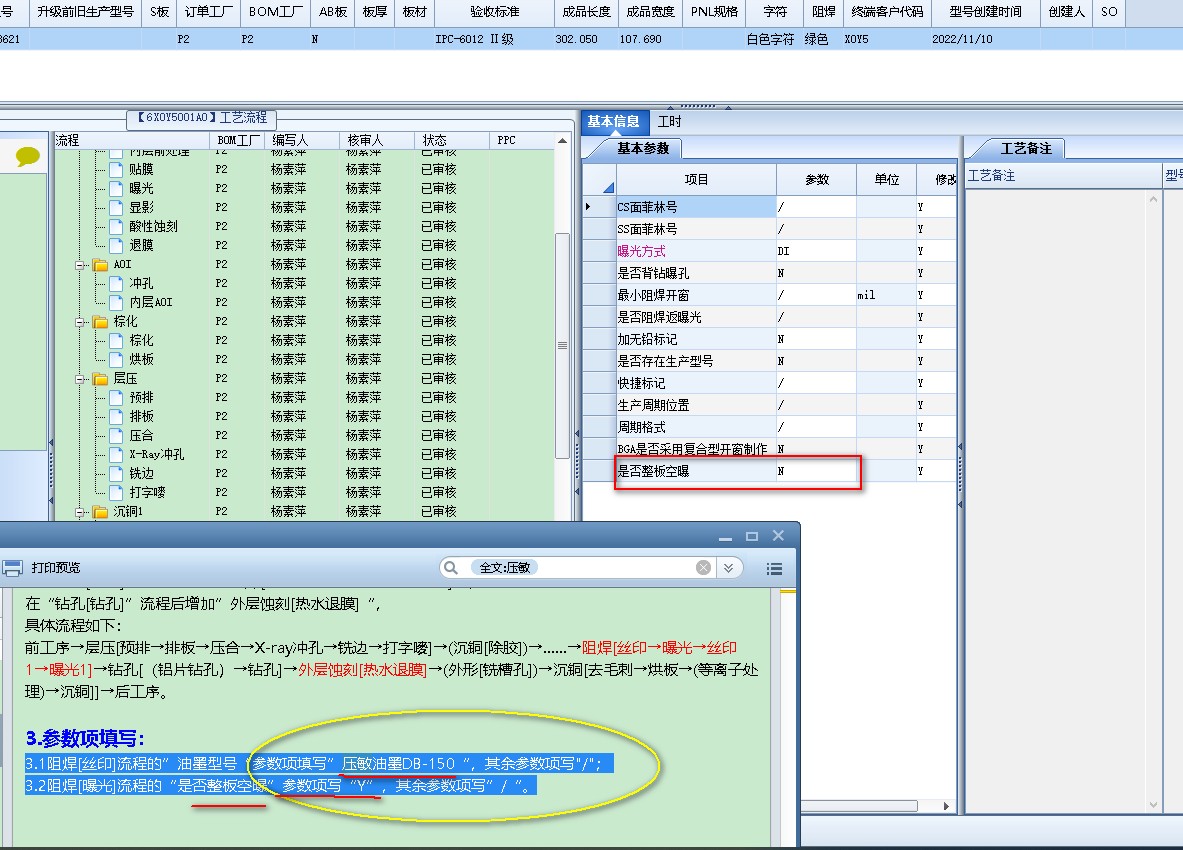Open the 基本参数 sub-tab
This screenshot has width=1183, height=850.
(643, 149)
